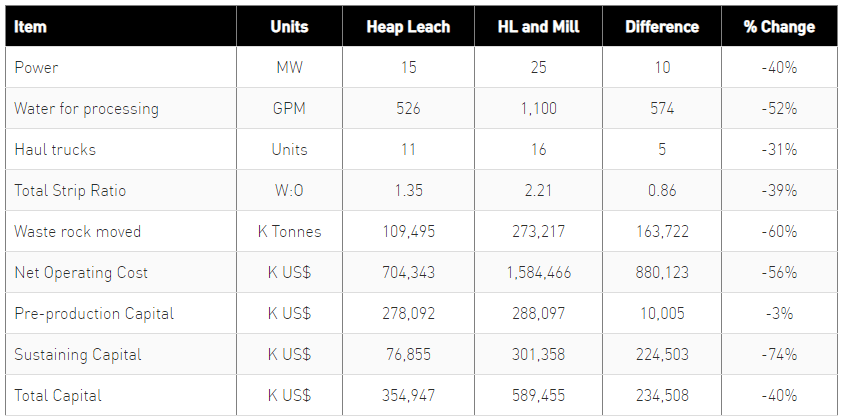This screenshot has width=843, height=420.
Task: Click the GPM units cell
Action: pyautogui.click(x=289, y=109)
